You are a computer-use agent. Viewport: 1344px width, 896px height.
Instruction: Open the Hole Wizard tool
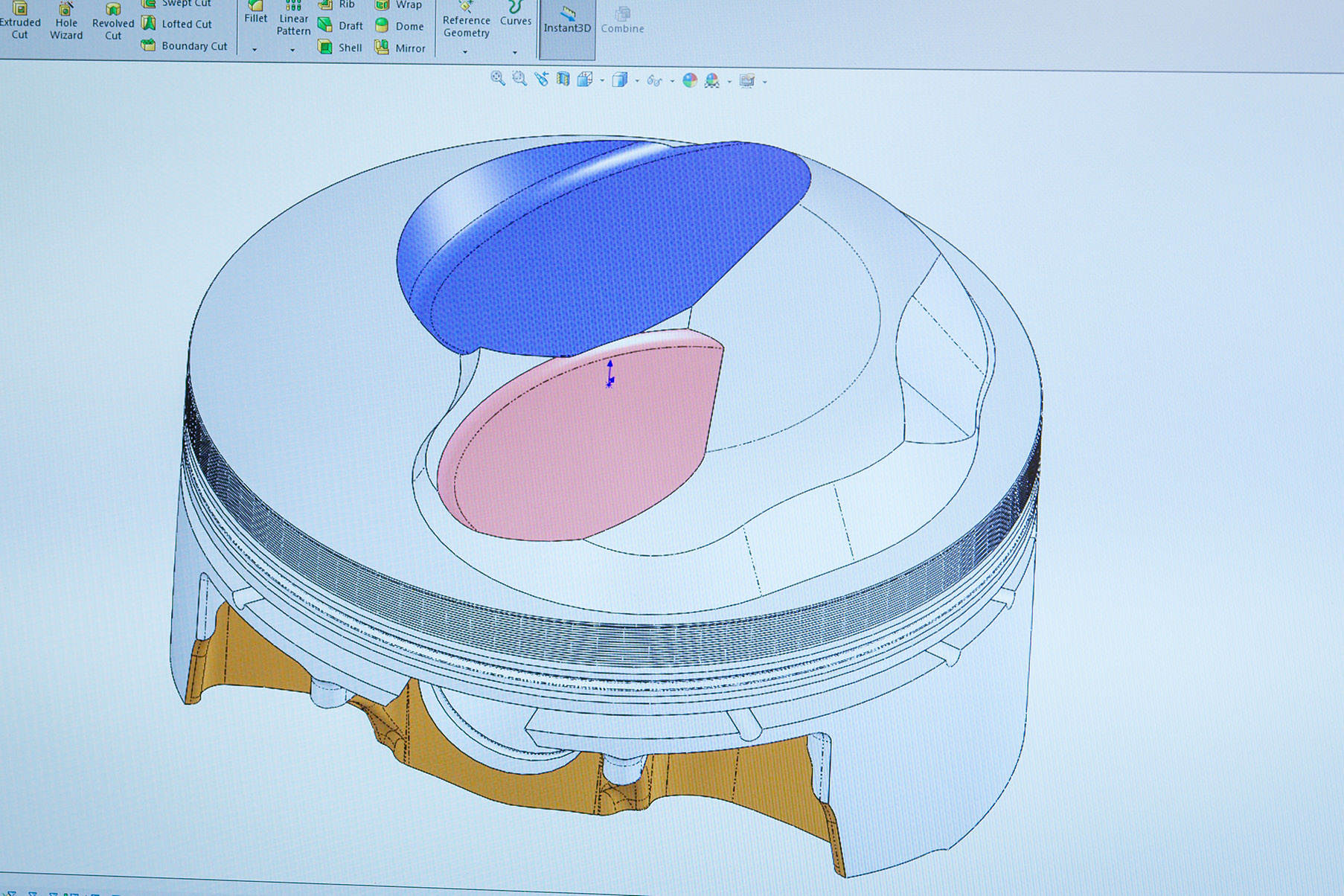tap(66, 21)
